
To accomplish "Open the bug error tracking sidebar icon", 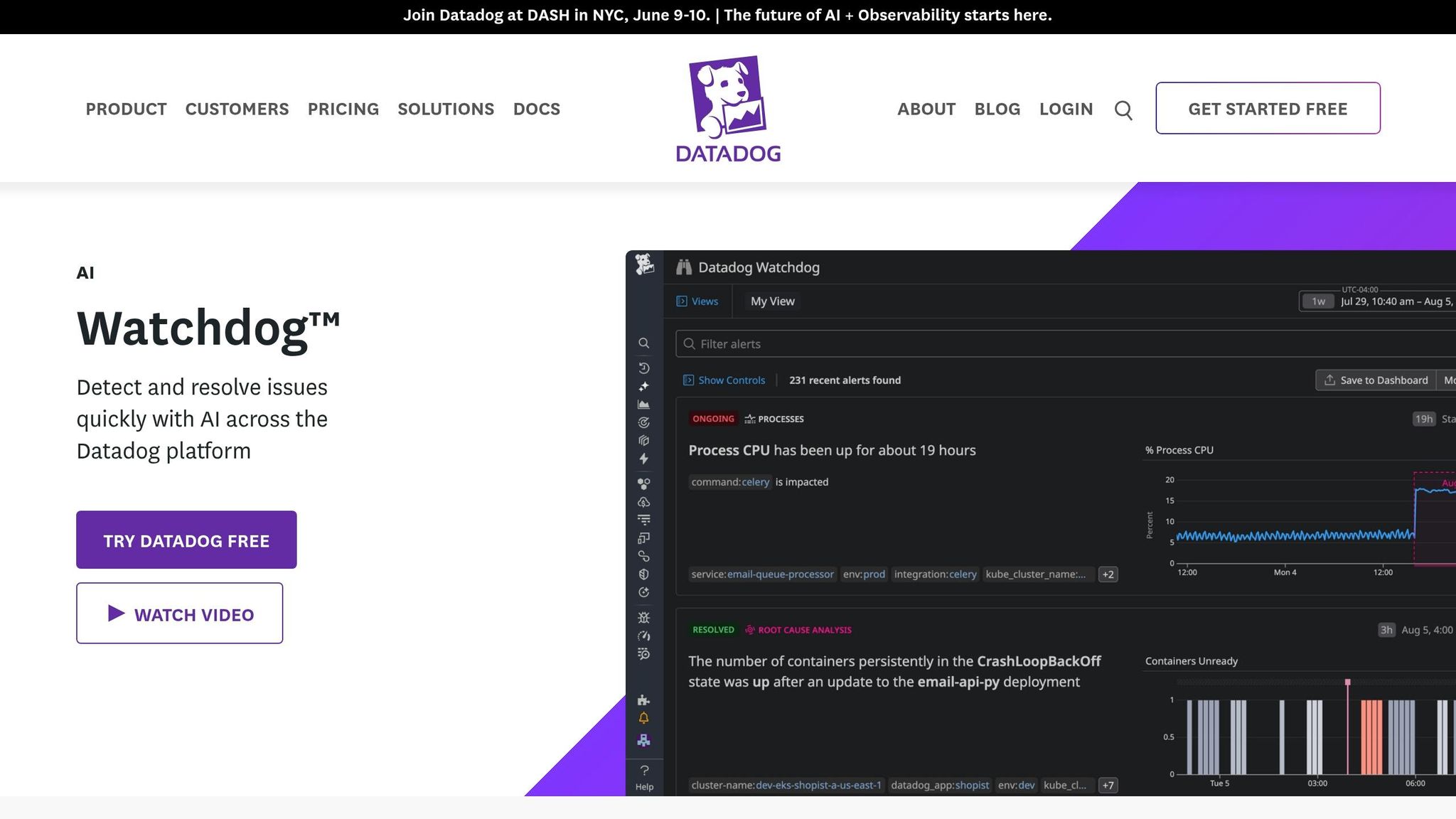I will [643, 618].
